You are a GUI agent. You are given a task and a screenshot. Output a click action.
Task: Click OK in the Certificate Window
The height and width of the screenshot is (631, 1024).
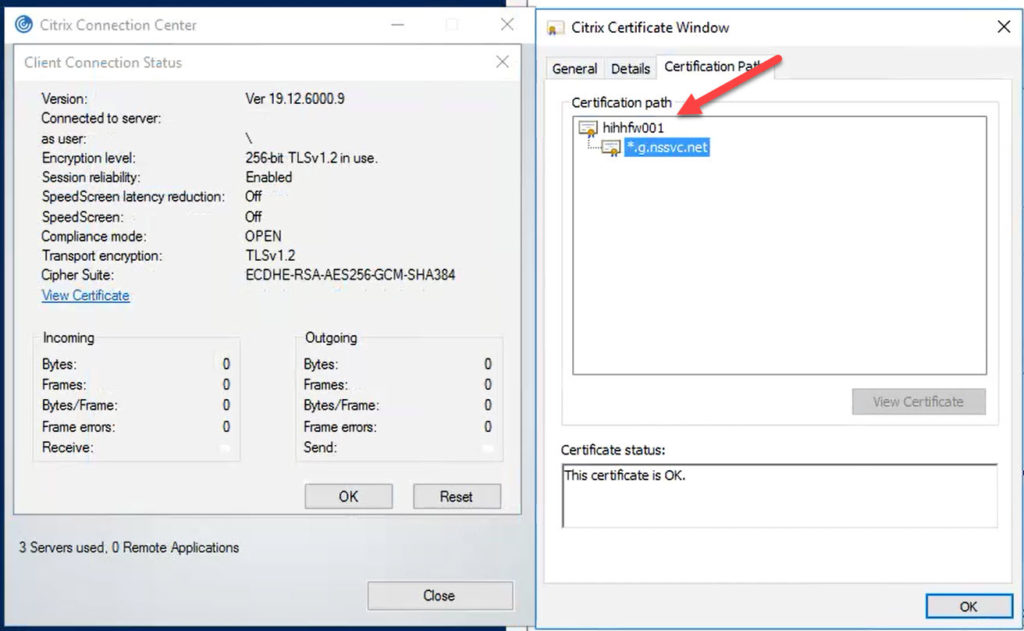(x=967, y=606)
